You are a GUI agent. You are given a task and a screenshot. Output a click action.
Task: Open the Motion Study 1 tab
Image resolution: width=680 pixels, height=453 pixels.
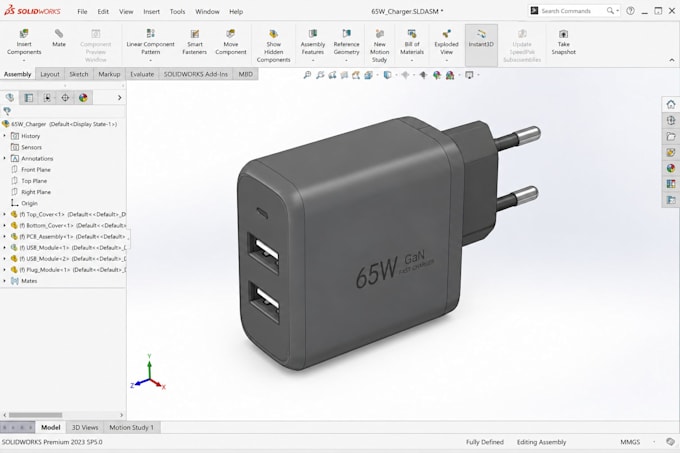[x=131, y=427]
